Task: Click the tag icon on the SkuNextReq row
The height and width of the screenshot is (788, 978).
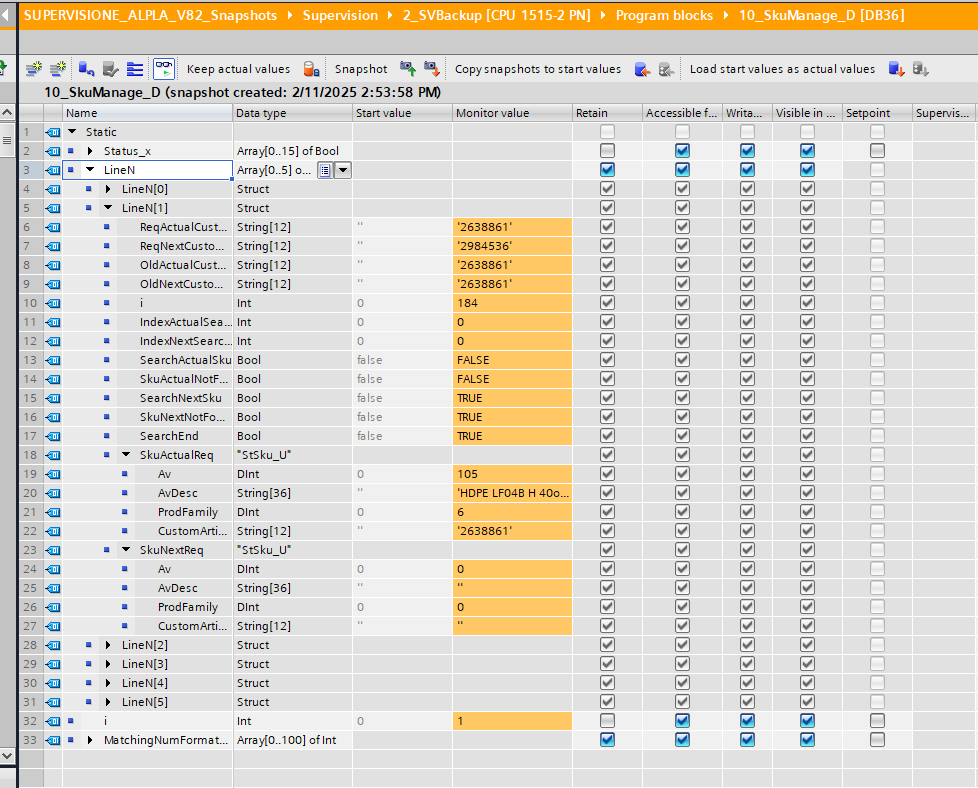Action: point(53,550)
